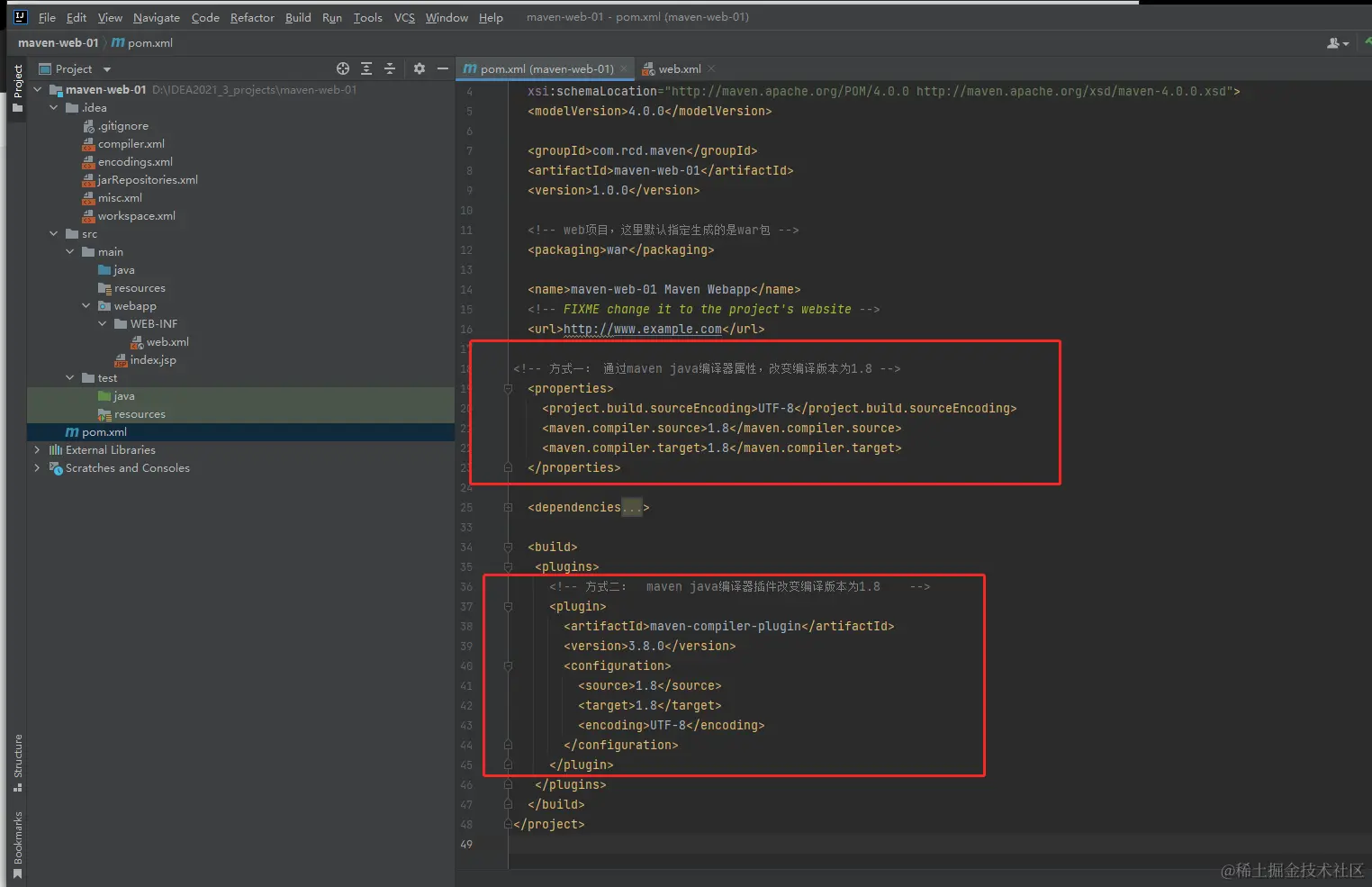This screenshot has height=887, width=1372.
Task: Select the resources folder under main
Action: (x=131, y=287)
